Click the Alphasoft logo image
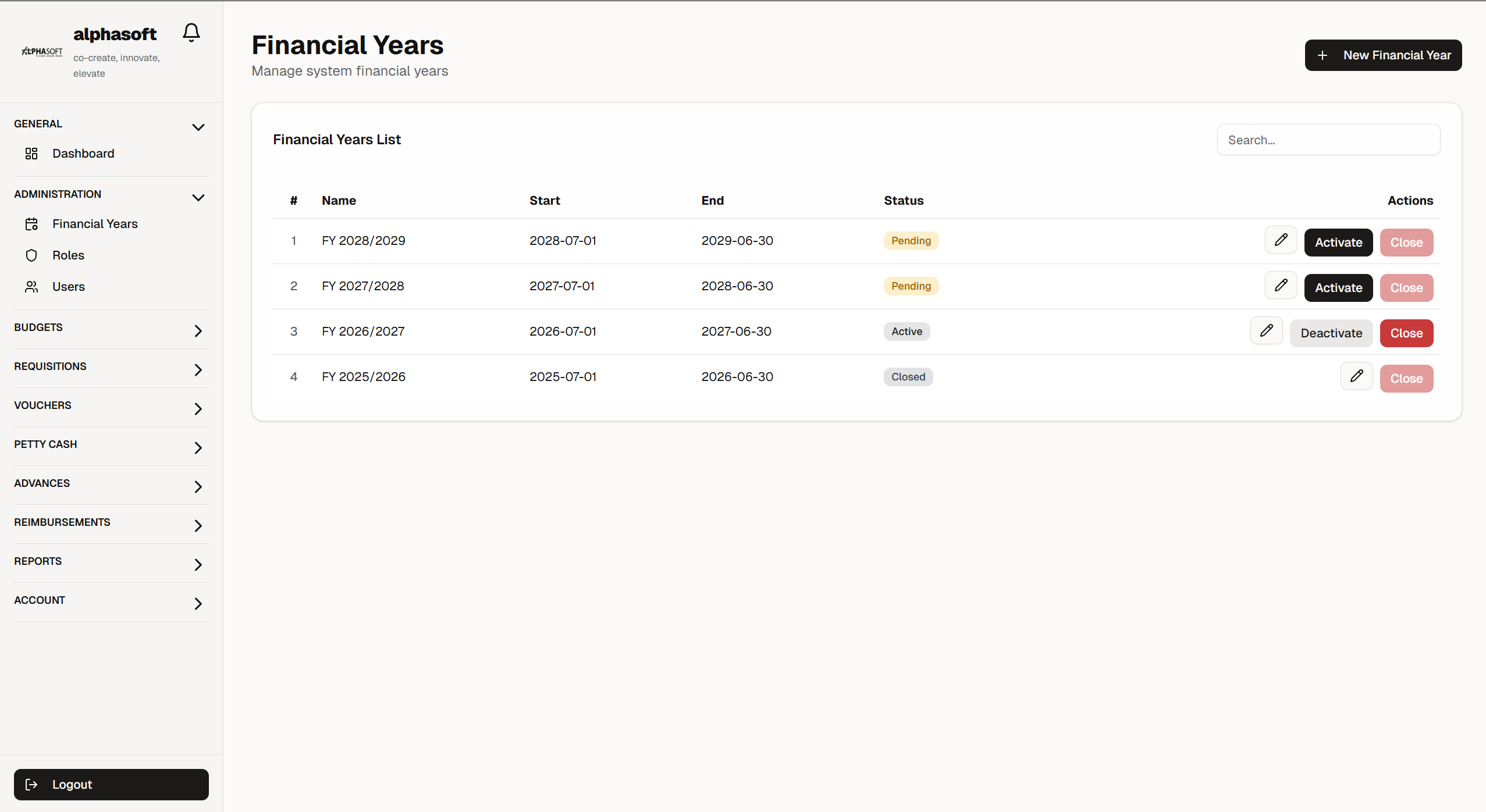This screenshot has width=1486, height=812. (42, 52)
